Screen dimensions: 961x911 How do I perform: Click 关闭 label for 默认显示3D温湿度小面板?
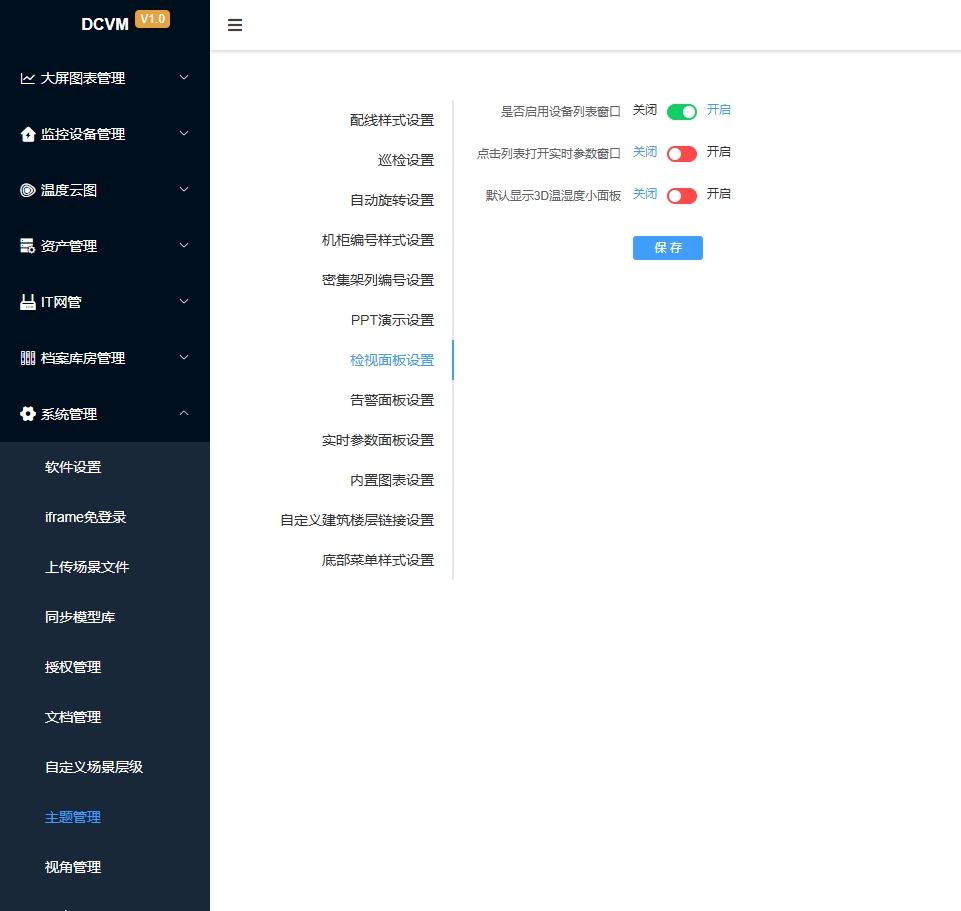645,194
